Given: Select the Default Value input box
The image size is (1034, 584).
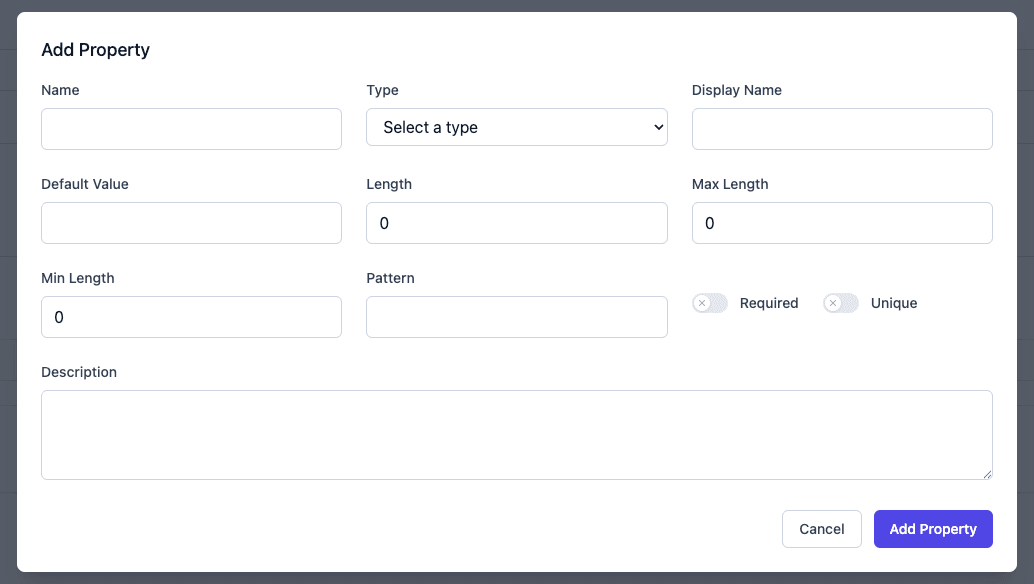Looking at the screenshot, I should (191, 222).
